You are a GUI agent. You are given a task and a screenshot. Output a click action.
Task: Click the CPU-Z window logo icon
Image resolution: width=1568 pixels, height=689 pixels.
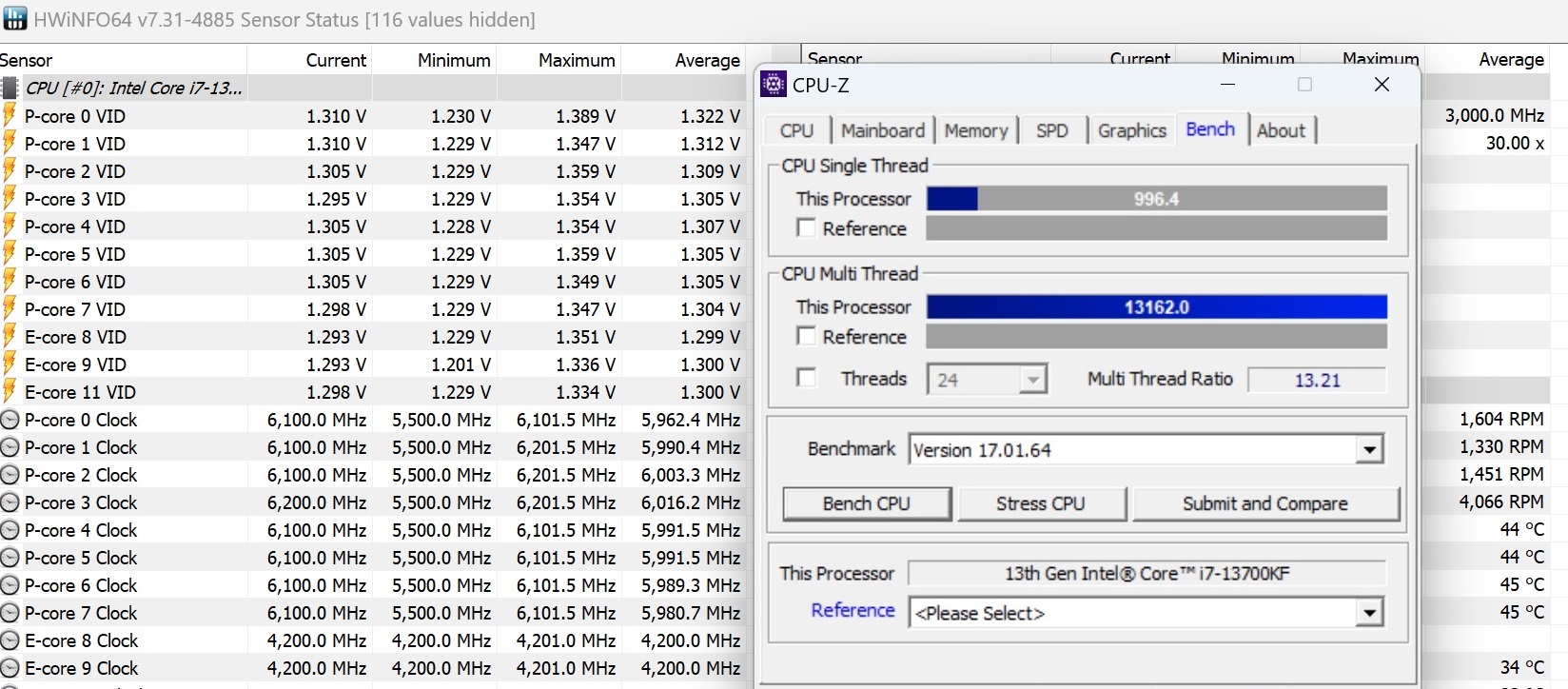point(774,85)
